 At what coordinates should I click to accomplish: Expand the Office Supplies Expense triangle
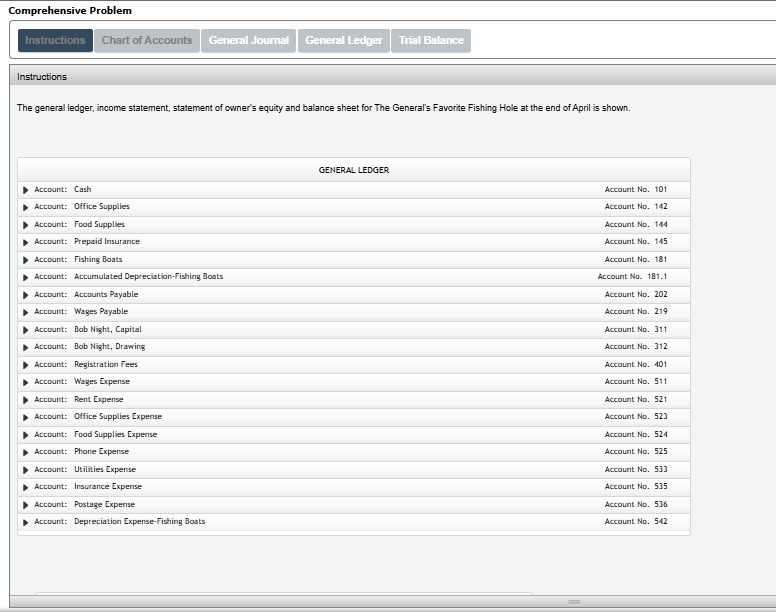[26, 418]
